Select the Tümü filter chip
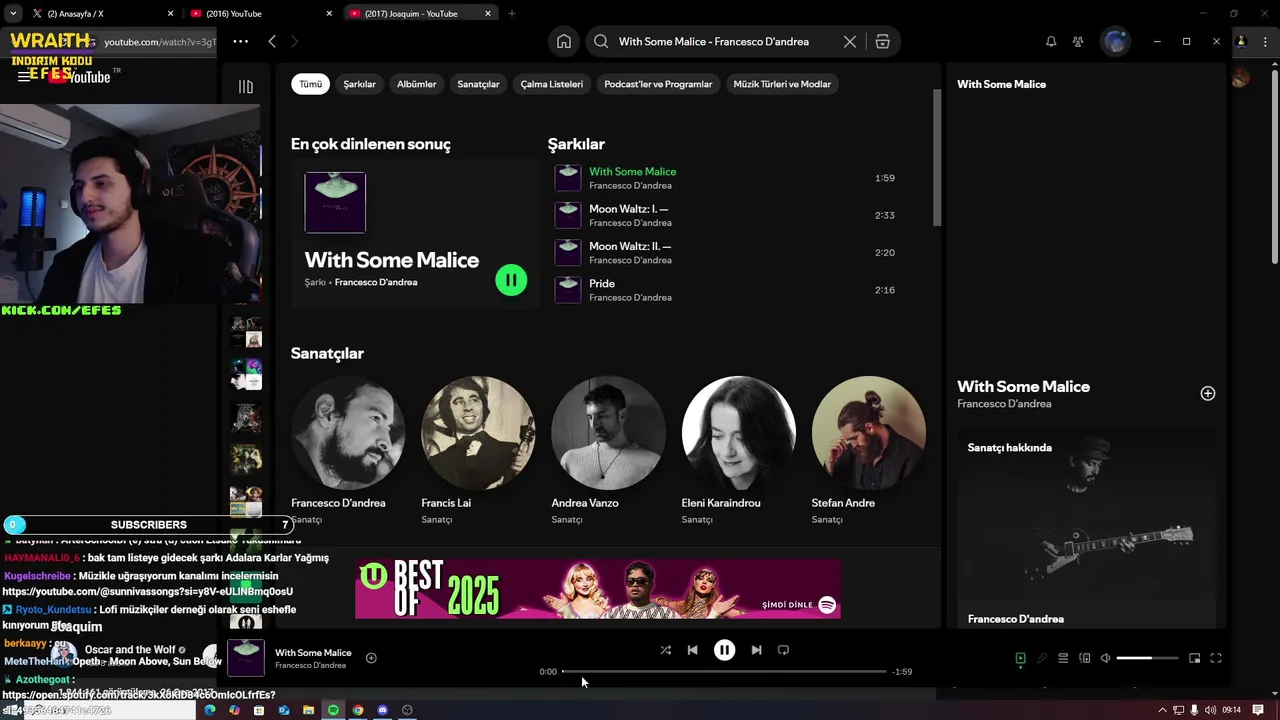Viewport: 1280px width, 720px height. tap(311, 84)
